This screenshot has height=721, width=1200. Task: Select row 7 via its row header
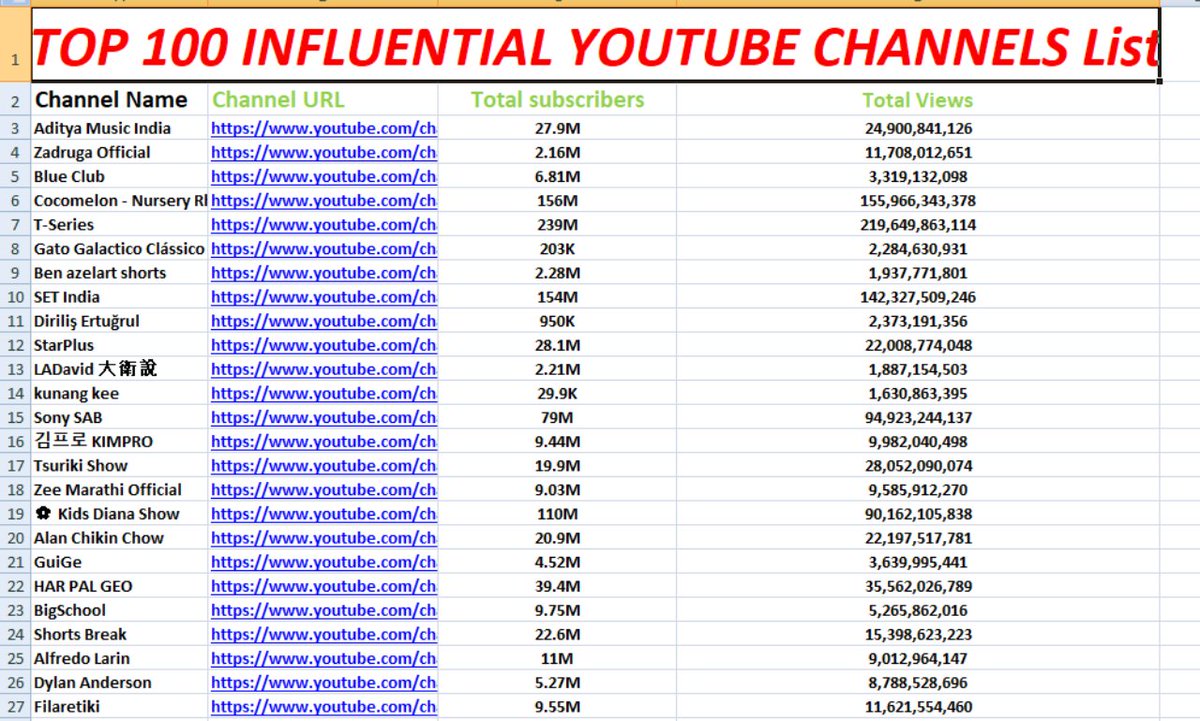coord(15,225)
